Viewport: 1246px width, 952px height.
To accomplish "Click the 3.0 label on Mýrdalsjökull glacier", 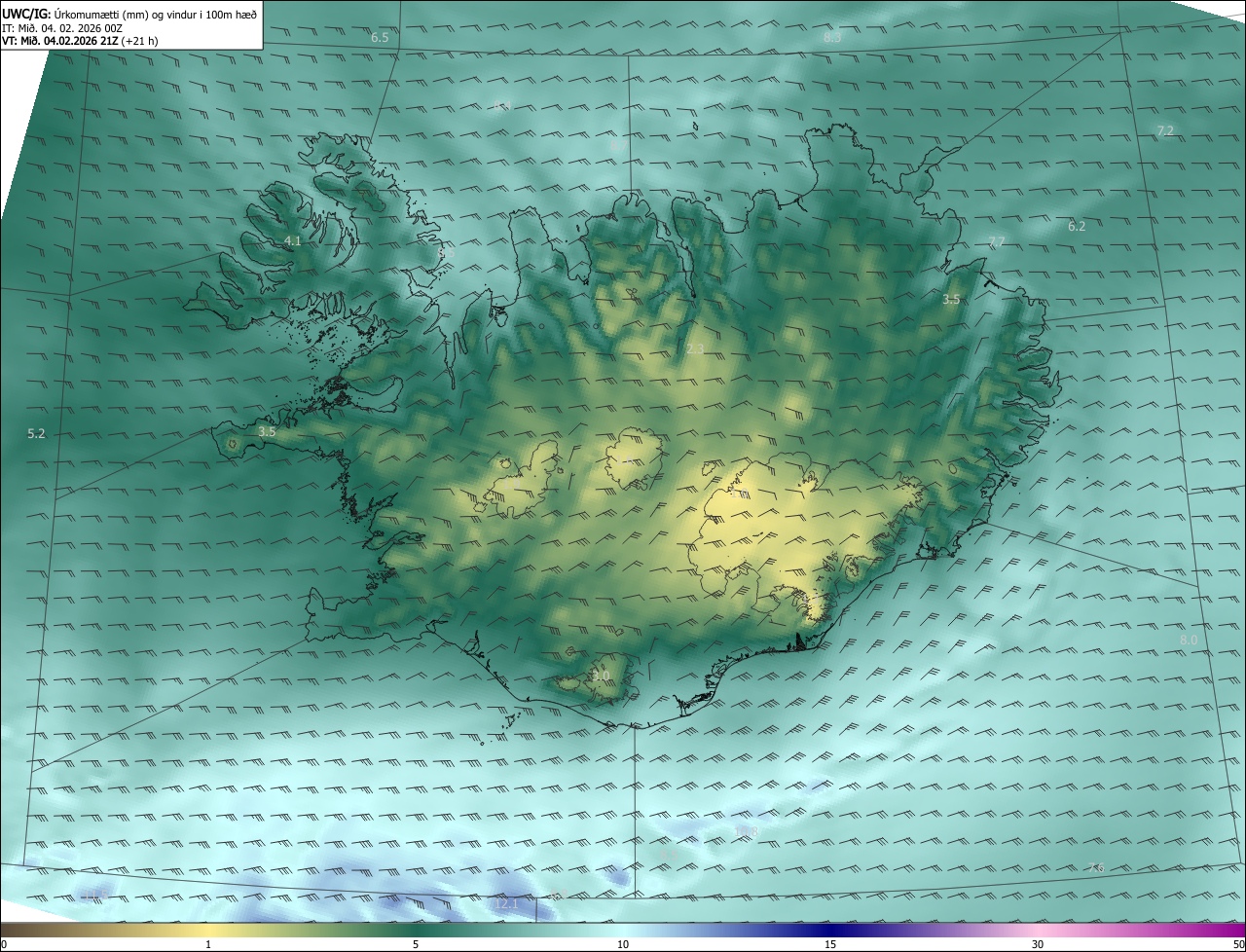I will click(601, 676).
